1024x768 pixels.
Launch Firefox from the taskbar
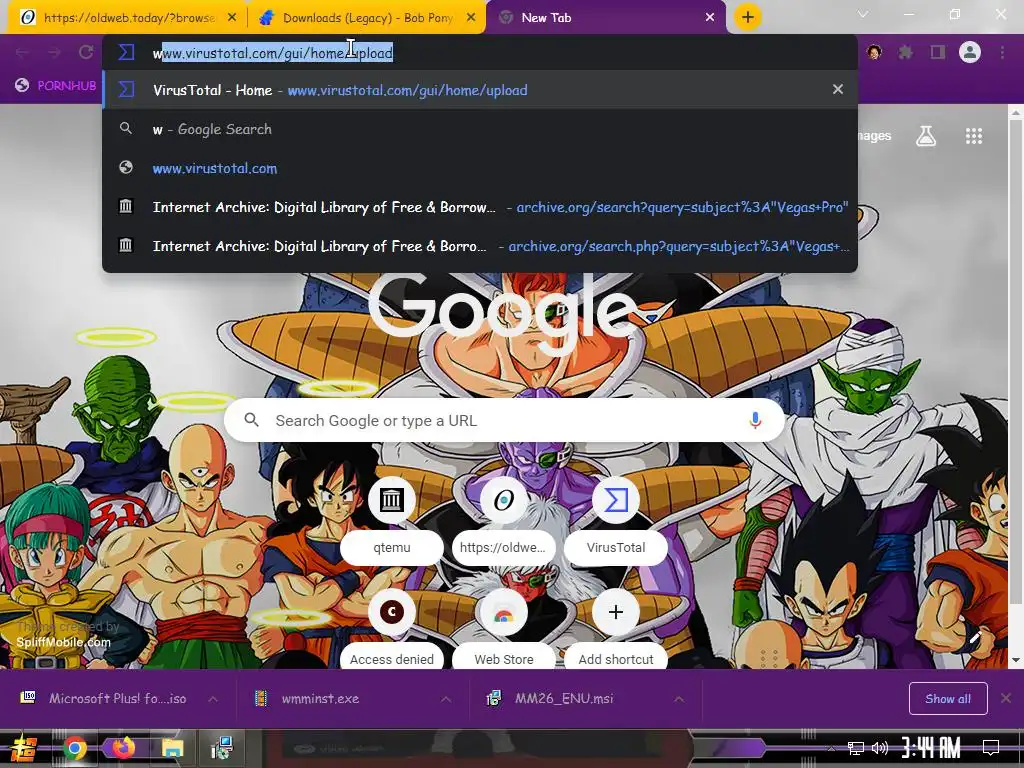(x=123, y=748)
